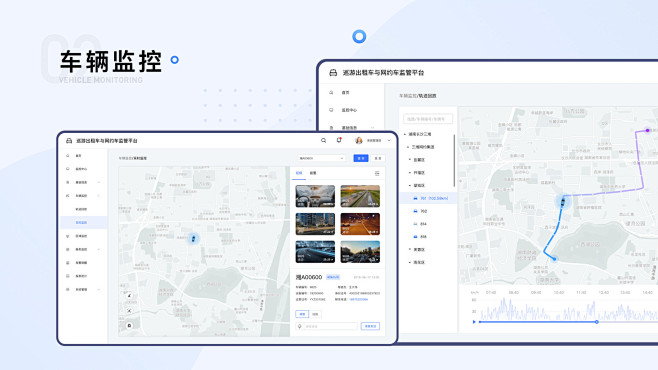Open the dusk traffic jam camera thumbnail
Viewport: 658px width, 370px height.
click(x=360, y=252)
